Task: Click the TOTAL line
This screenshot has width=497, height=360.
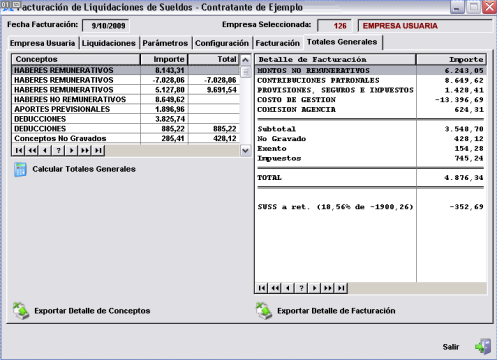Action: point(371,178)
